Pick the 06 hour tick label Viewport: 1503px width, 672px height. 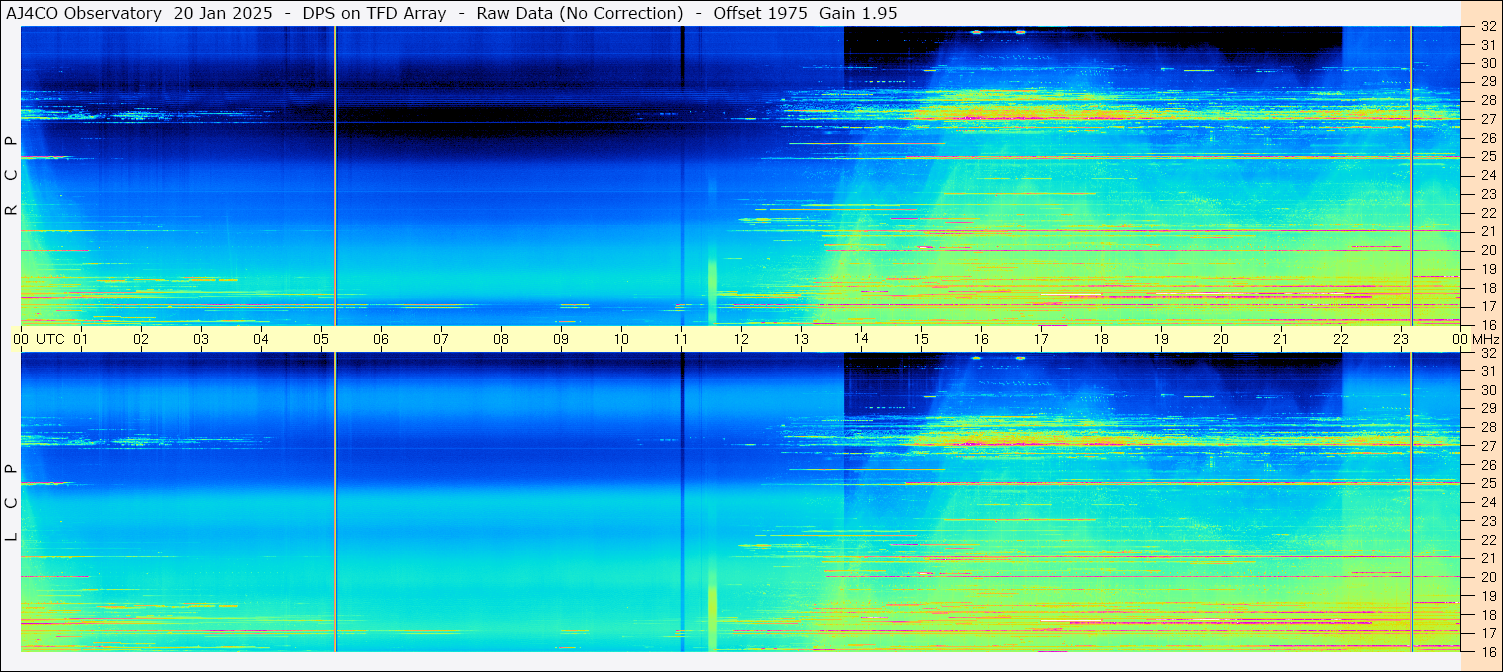pos(381,339)
